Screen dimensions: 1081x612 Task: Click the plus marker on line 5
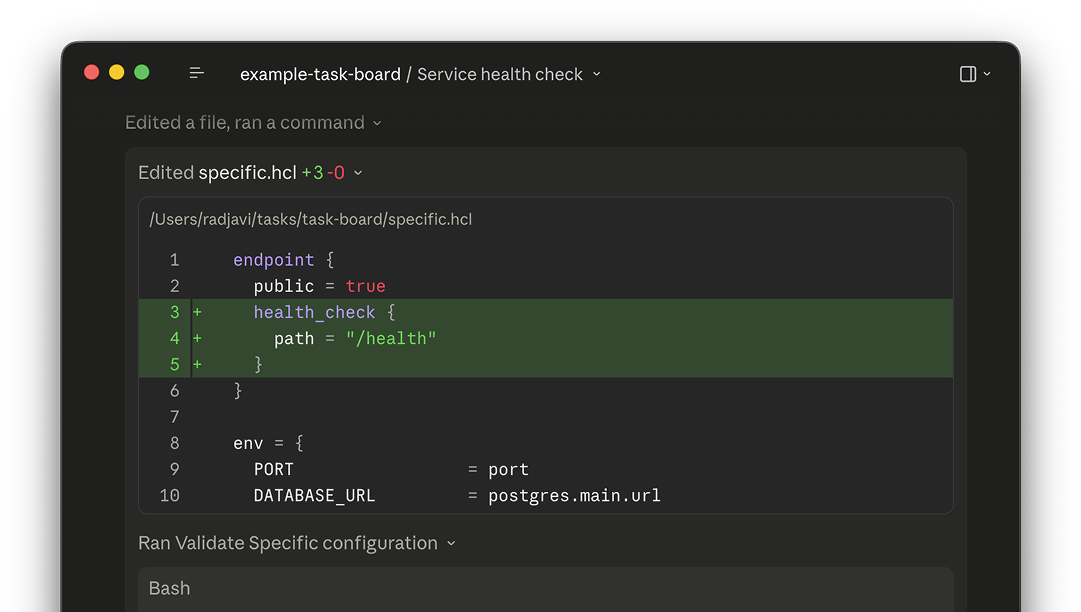(197, 365)
